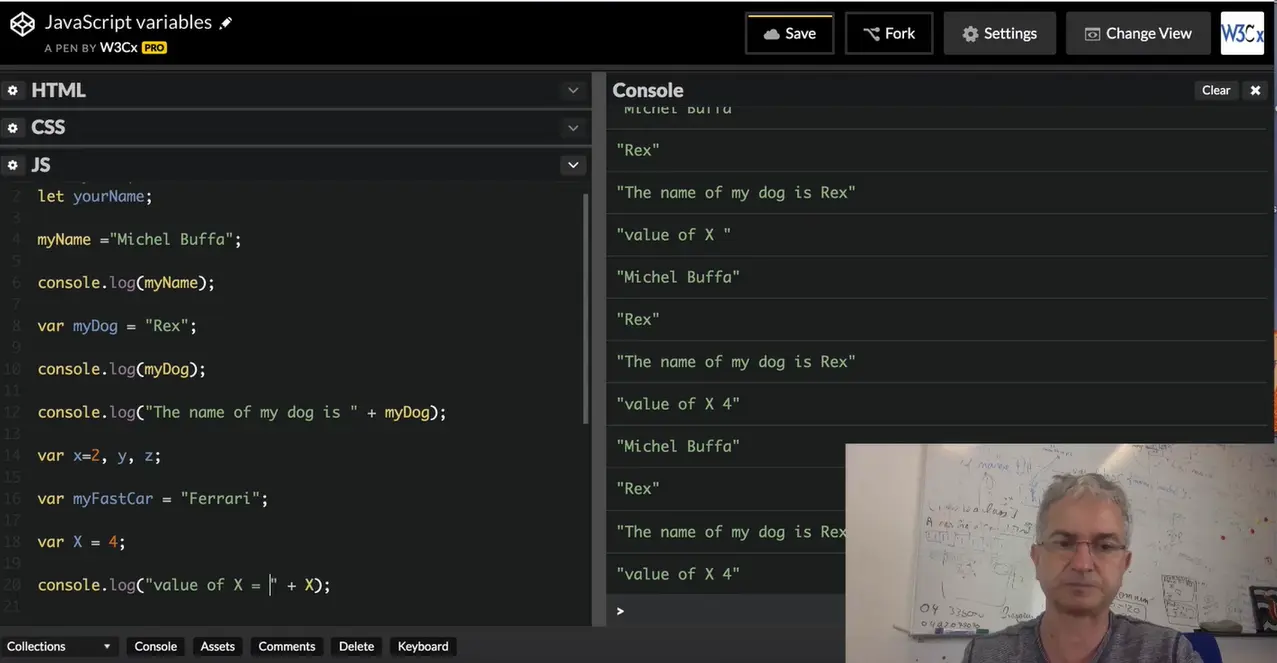Viewport: 1277px width, 663px height.
Task: Click the Console panel heading
Action: pos(648,90)
